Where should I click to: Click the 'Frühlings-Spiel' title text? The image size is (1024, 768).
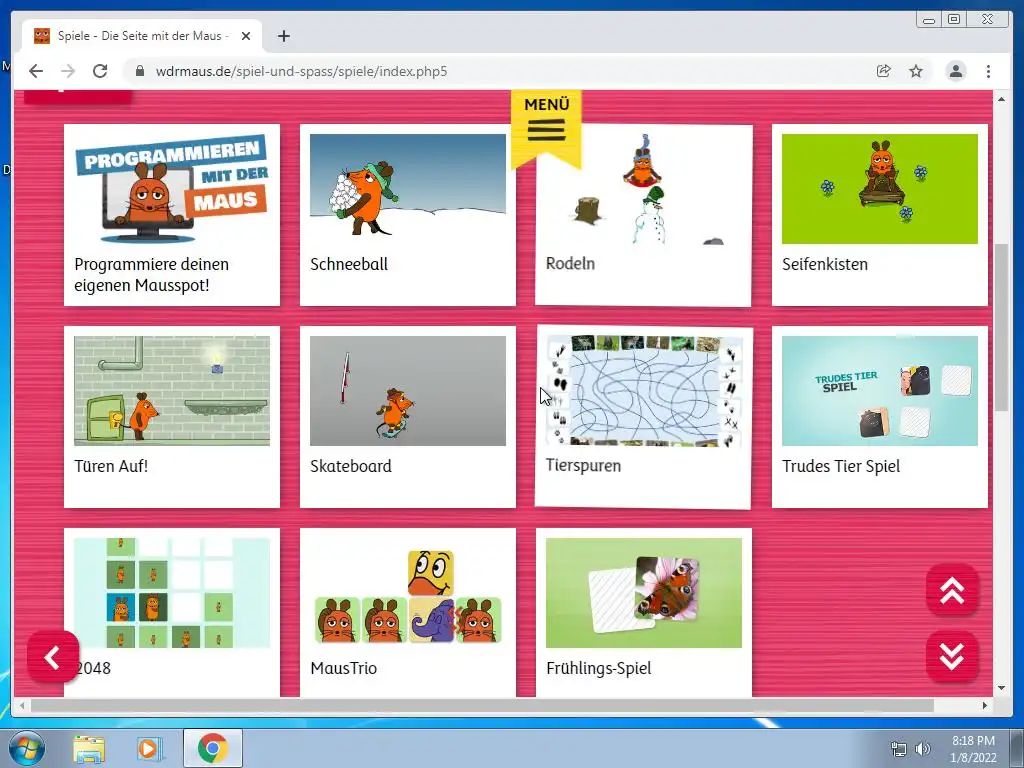click(x=599, y=669)
